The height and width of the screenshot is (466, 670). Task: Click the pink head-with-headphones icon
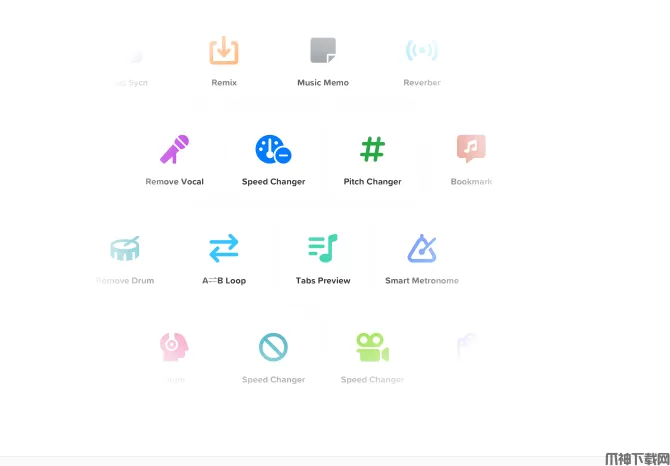(174, 347)
